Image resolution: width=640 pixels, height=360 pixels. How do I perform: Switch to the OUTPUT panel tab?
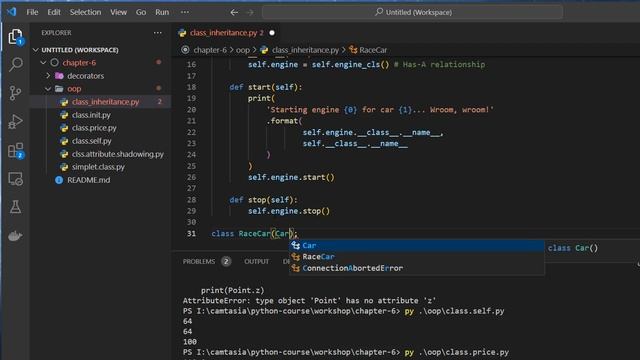point(256,262)
